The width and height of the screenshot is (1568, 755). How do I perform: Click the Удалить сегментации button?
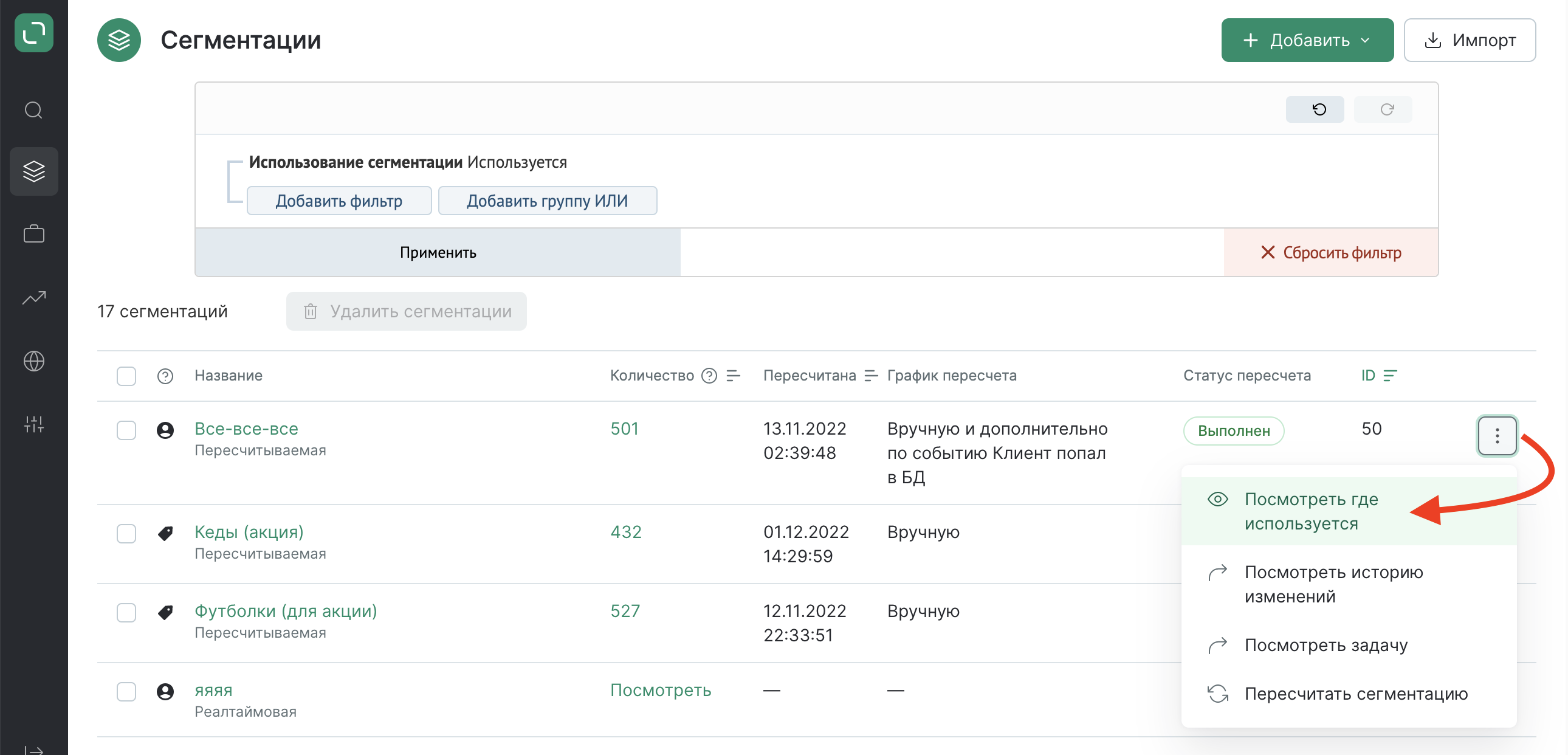point(407,312)
